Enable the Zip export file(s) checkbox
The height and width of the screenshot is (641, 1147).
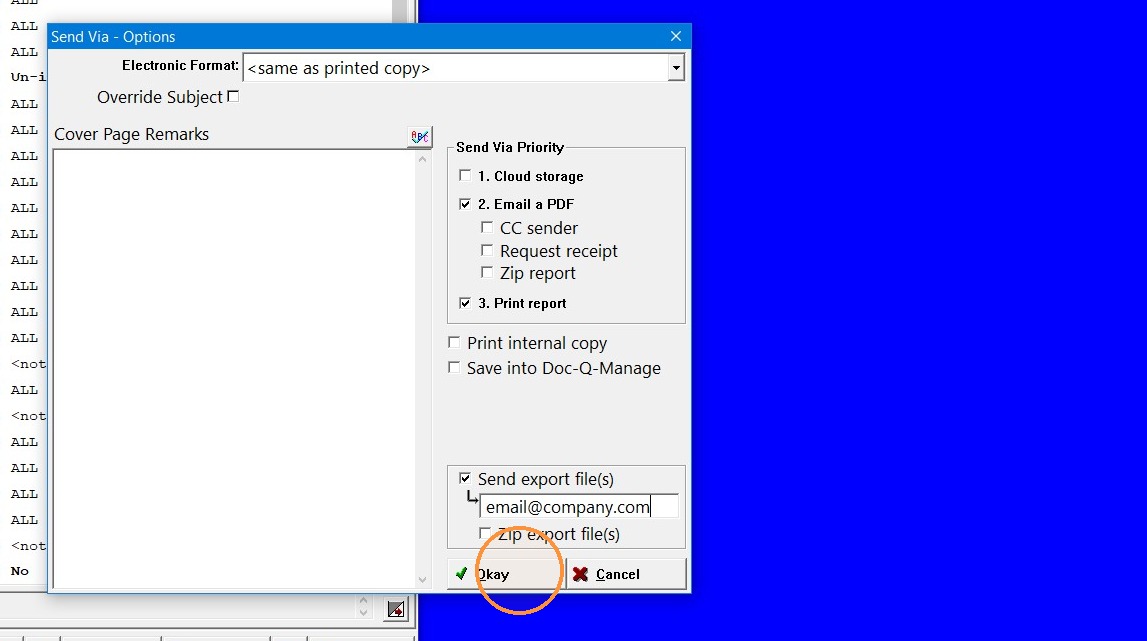click(x=485, y=533)
